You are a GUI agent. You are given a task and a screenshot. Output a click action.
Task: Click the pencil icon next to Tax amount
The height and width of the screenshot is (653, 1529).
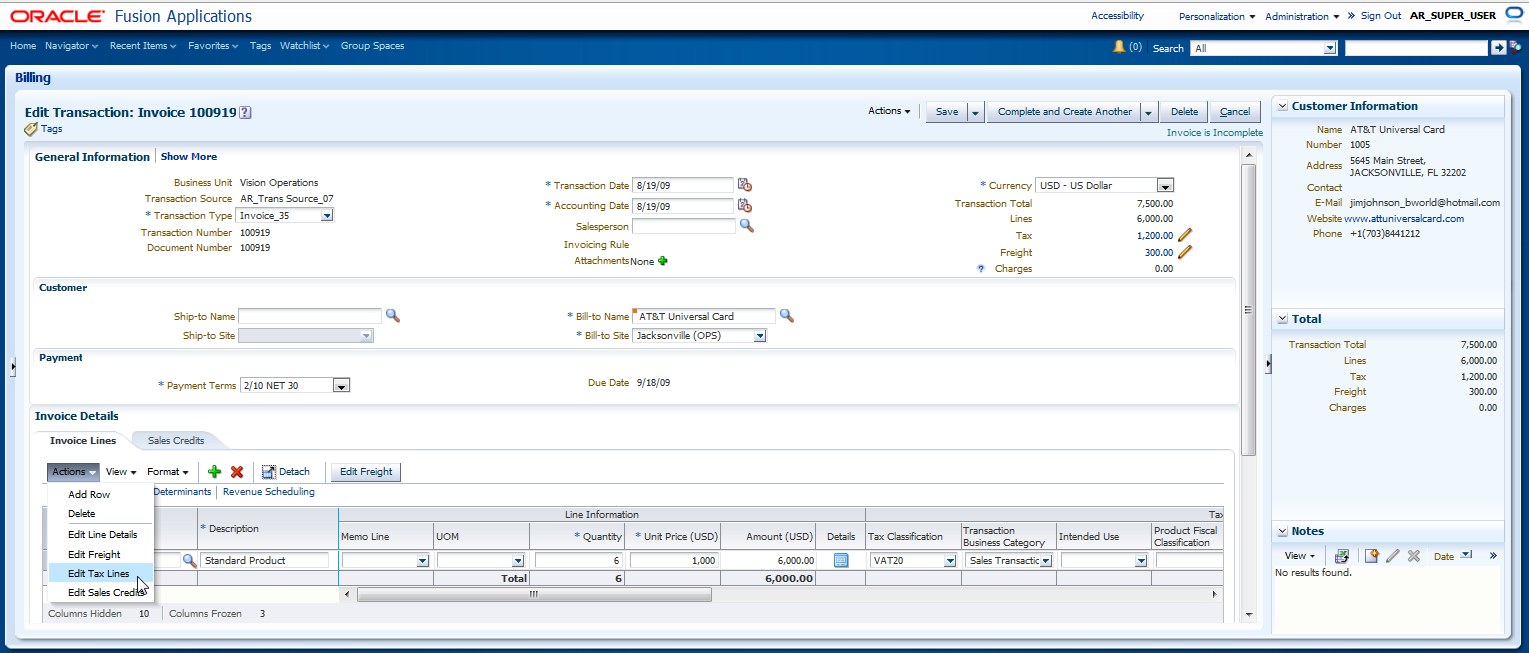(1185, 235)
